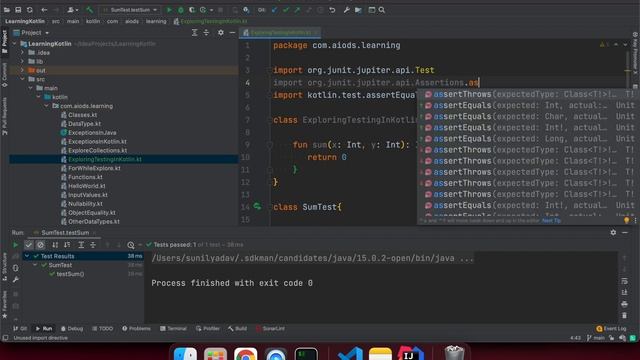Image resolution: width=640 pixels, height=360 pixels.
Task: Click the clear all trash icon beside the console
Action: pyautogui.click(x=624, y=316)
